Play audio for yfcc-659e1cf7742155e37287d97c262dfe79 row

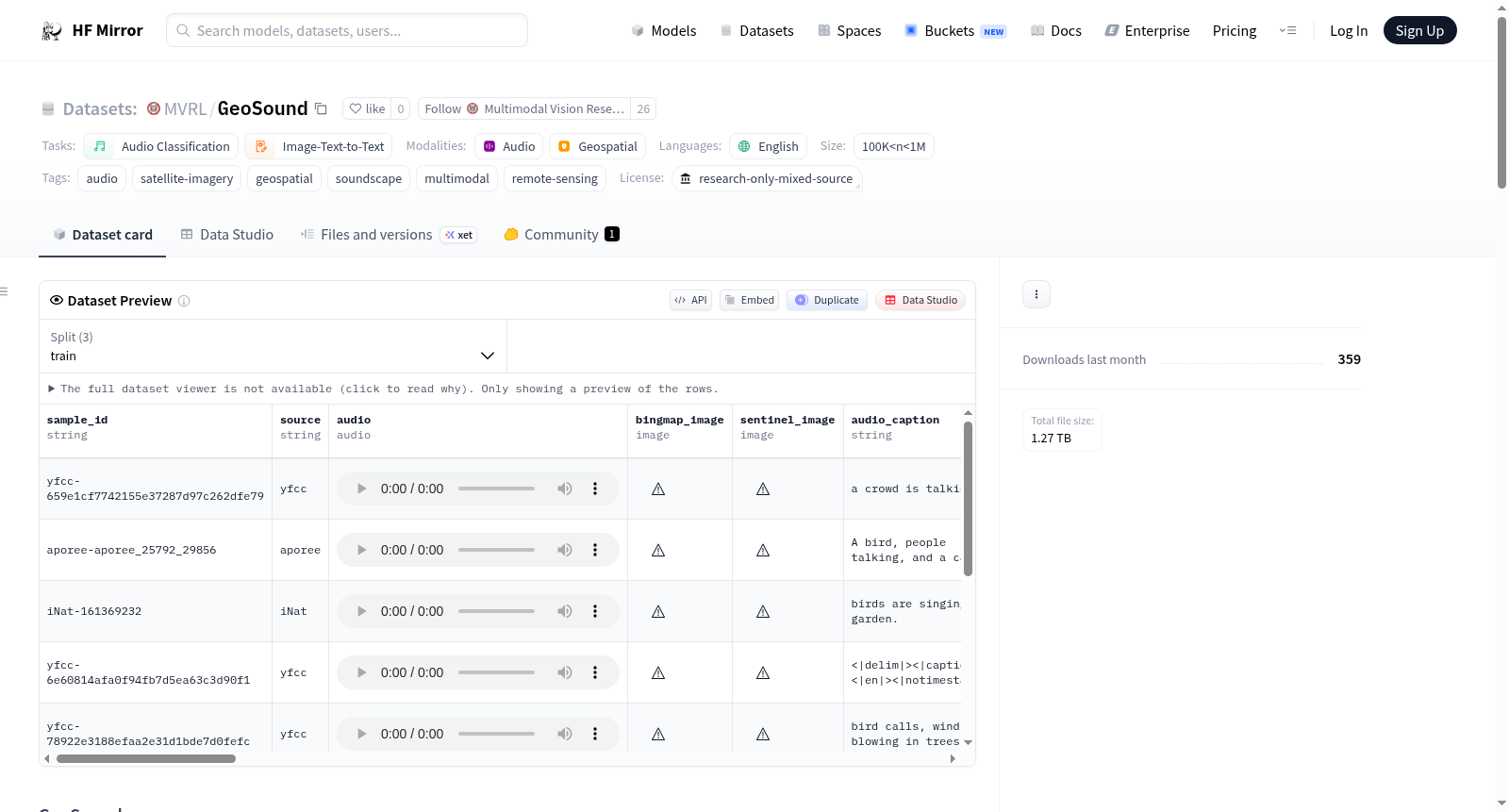point(361,489)
